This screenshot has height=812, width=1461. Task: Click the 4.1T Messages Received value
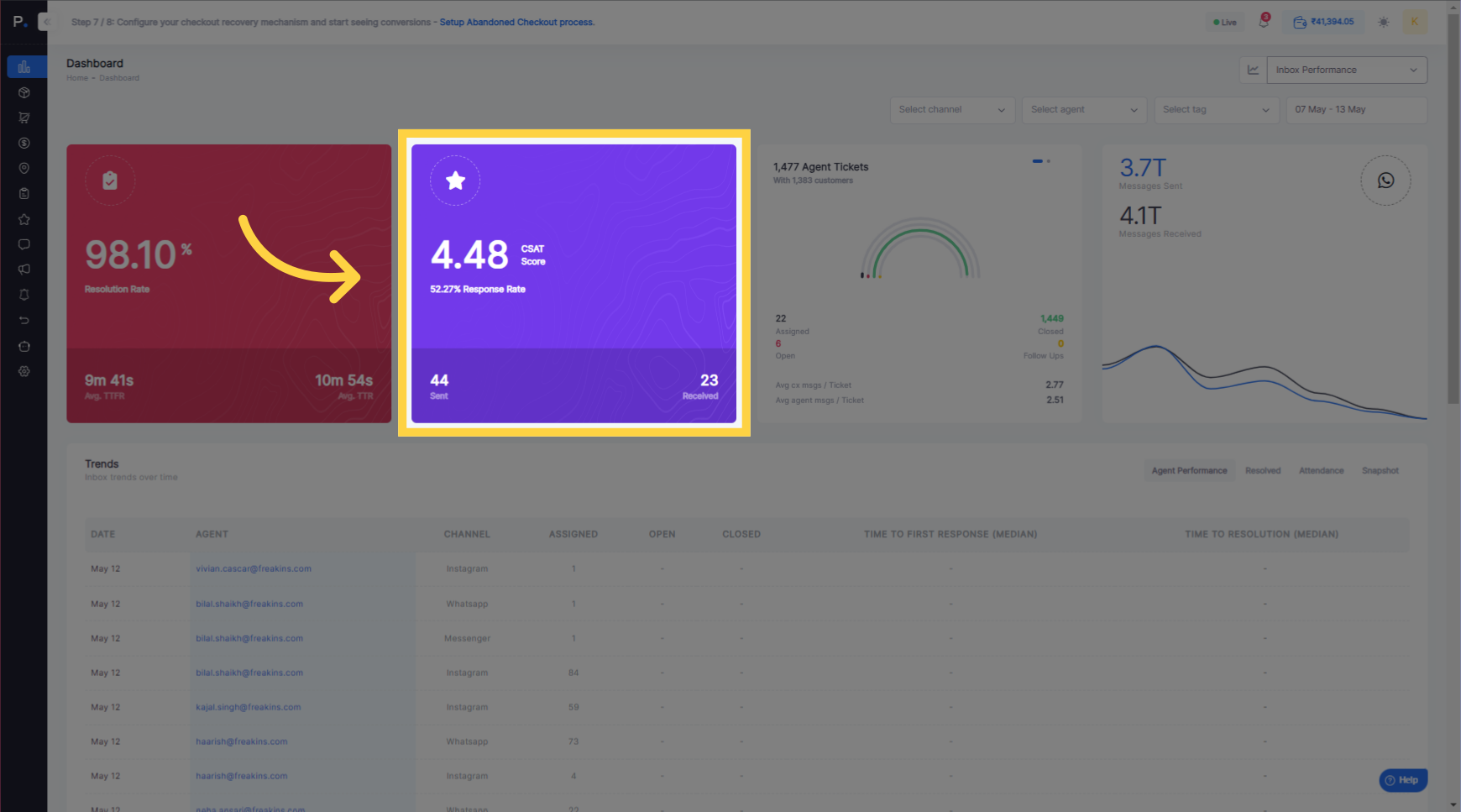pyautogui.click(x=1140, y=216)
